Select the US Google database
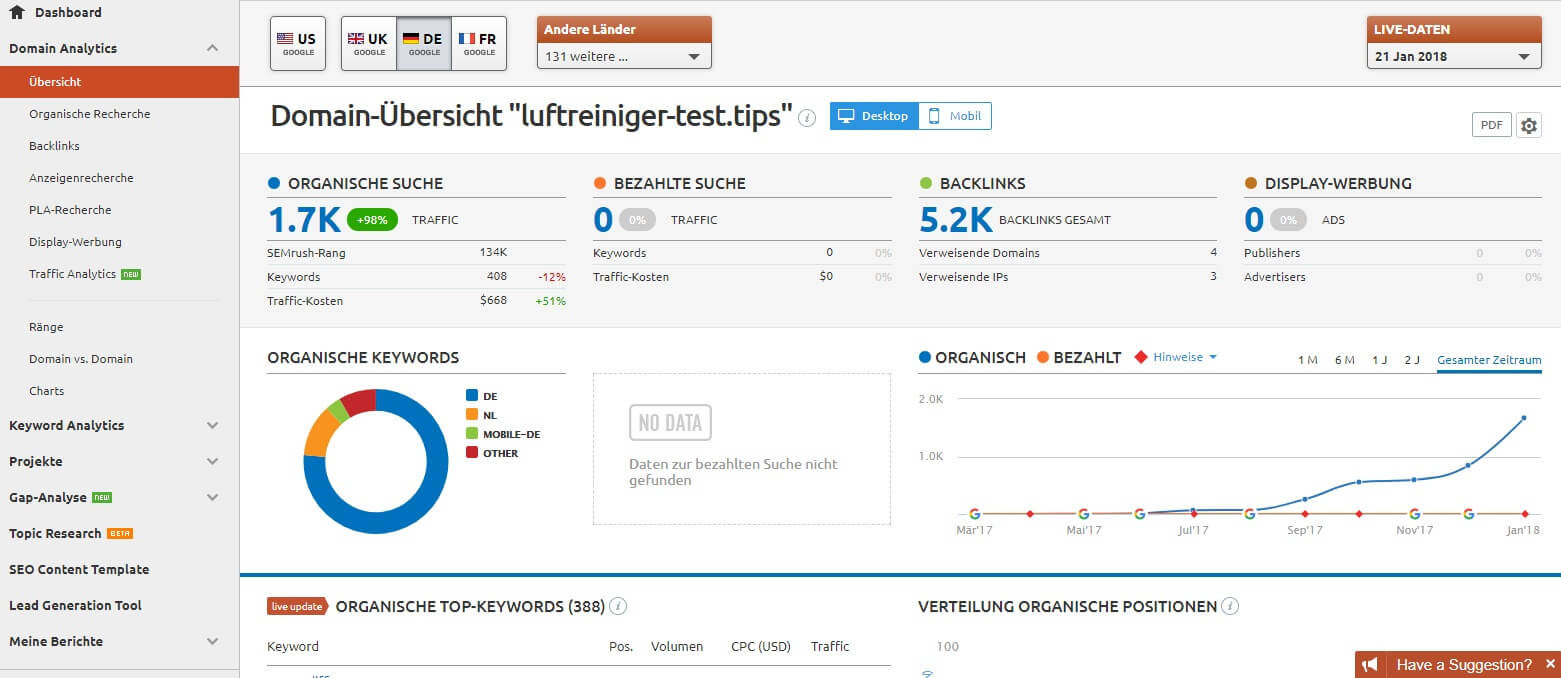The image size is (1561, 678). 298,44
